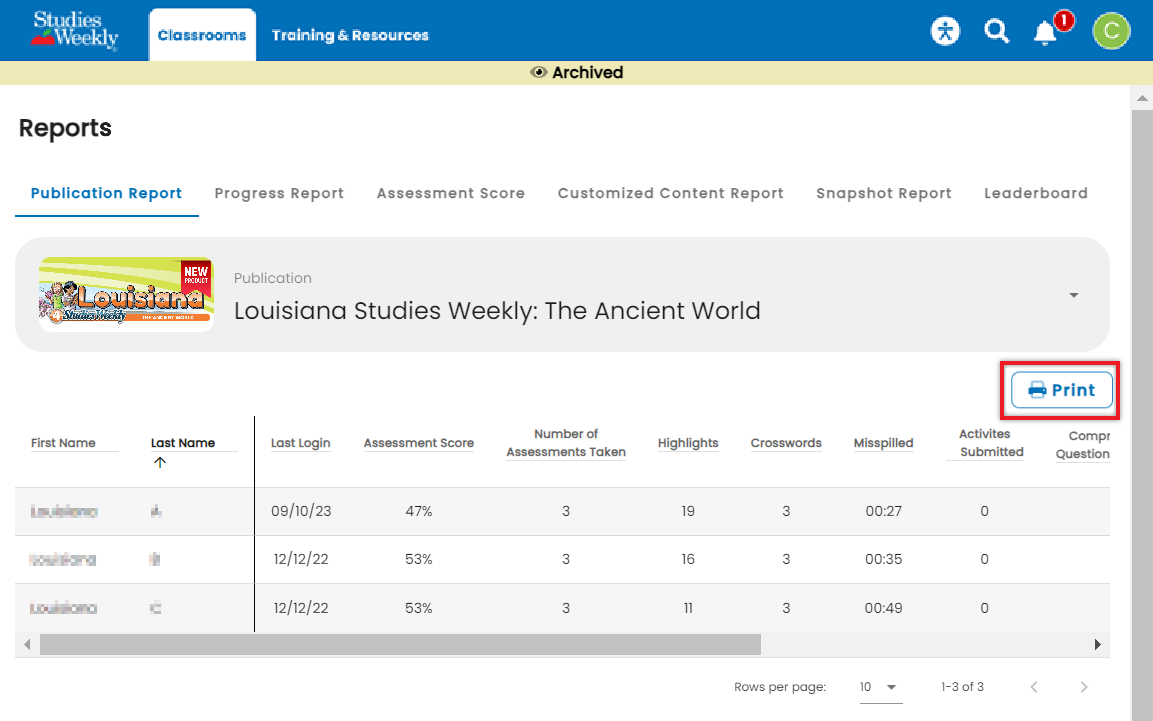Switch to the Progress Report tab
1153x721 pixels.
(x=279, y=193)
